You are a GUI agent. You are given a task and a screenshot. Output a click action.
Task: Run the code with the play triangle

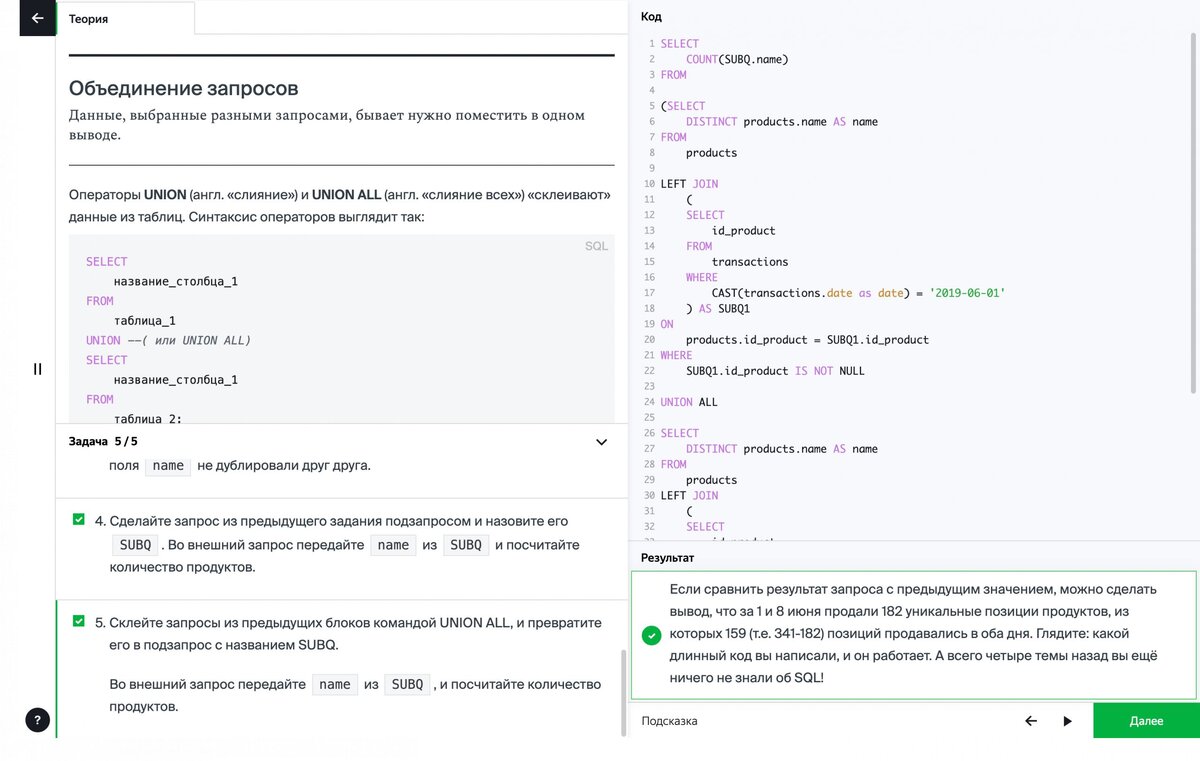(x=1067, y=721)
